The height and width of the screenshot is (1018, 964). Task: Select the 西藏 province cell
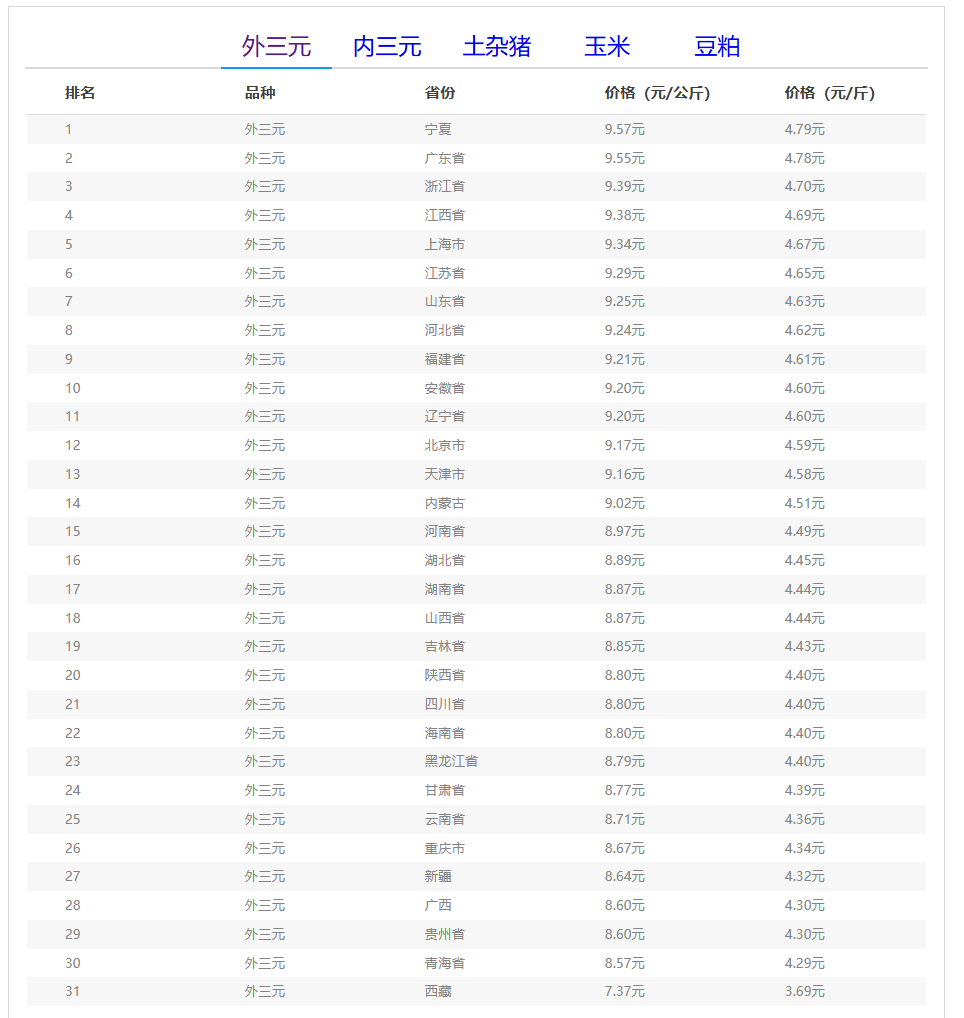[x=438, y=991]
